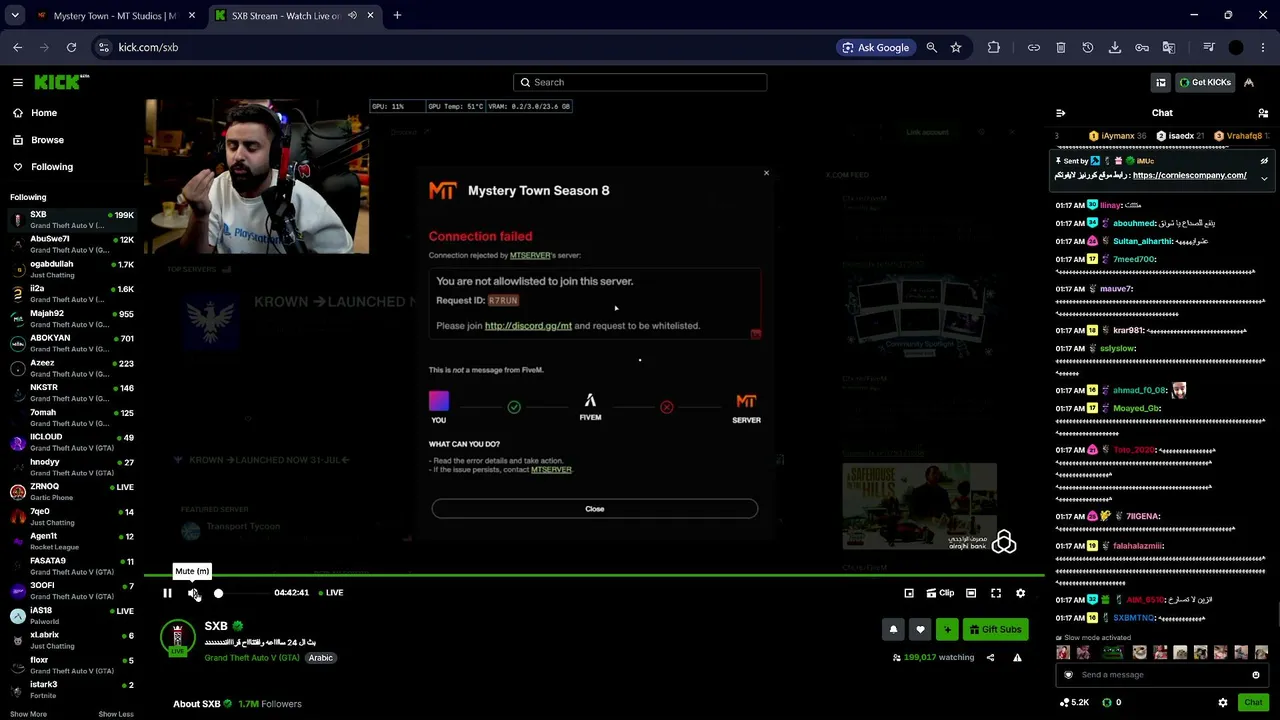1280x720 pixels.
Task: Toggle the heart follow button for SXB
Action: [x=920, y=629]
